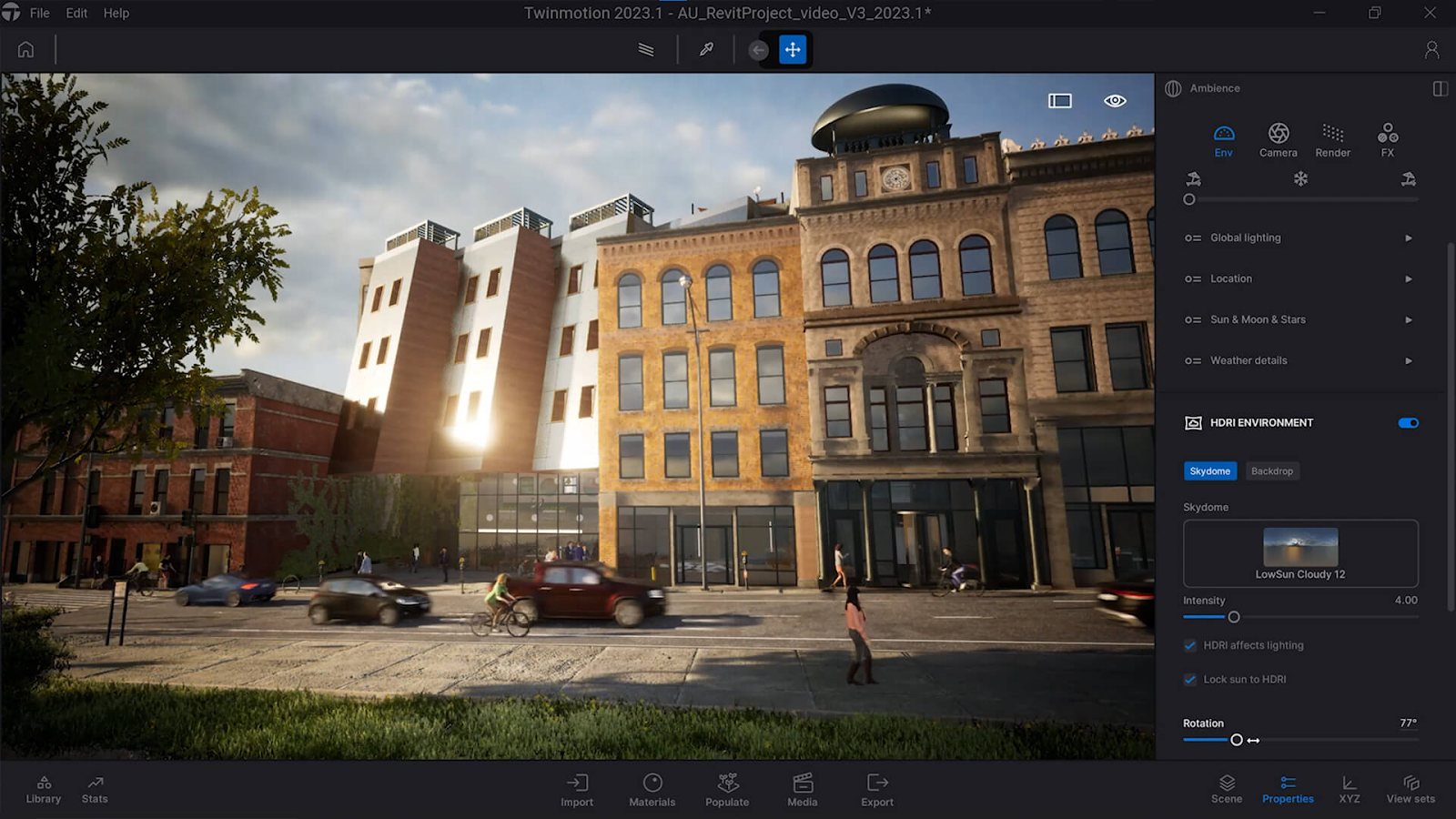Select the Move gizmo tool

click(x=793, y=49)
